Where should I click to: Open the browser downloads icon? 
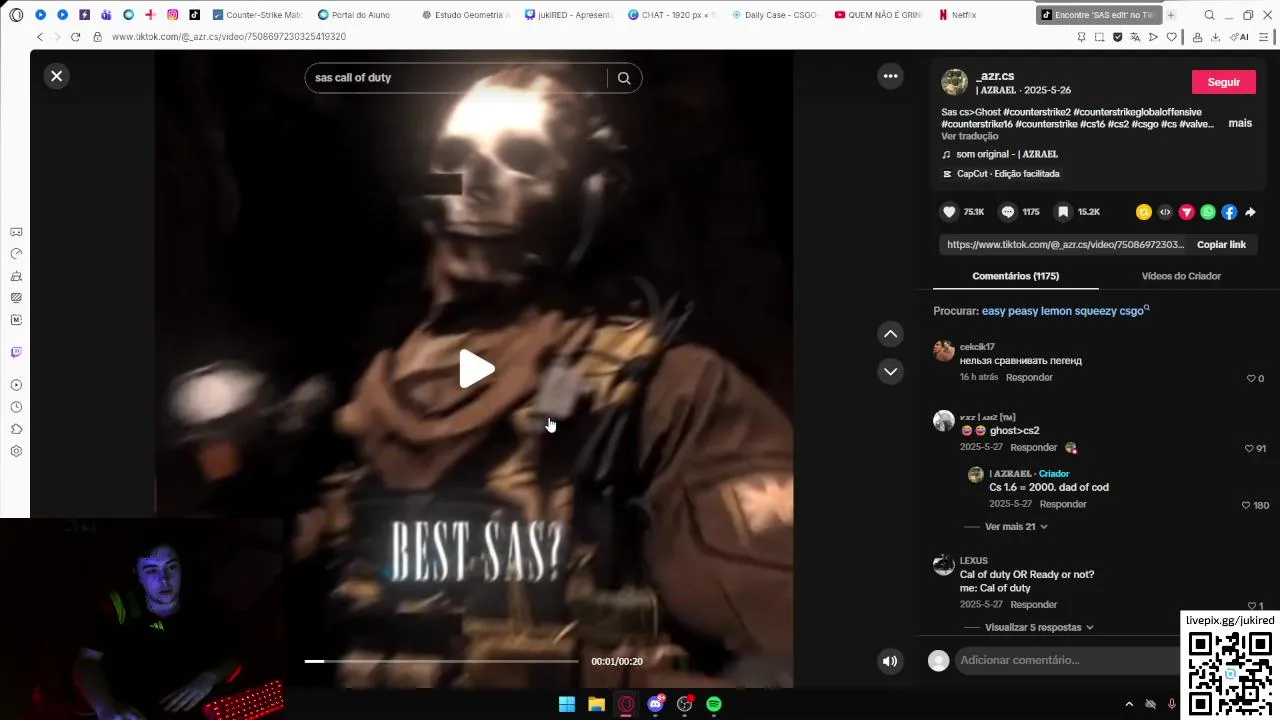pyautogui.click(x=1215, y=37)
